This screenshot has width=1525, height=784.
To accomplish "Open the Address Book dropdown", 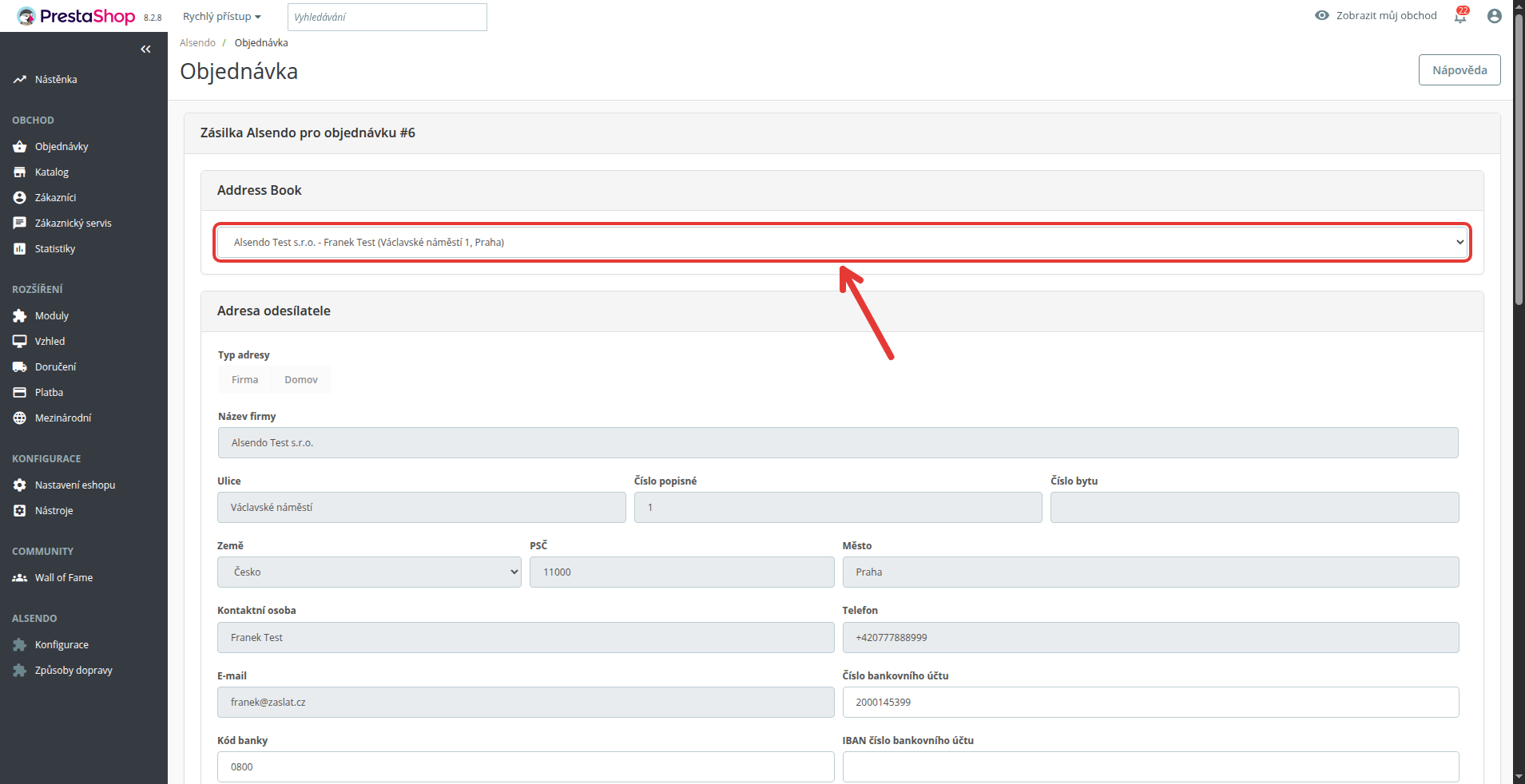I will 843,242.
